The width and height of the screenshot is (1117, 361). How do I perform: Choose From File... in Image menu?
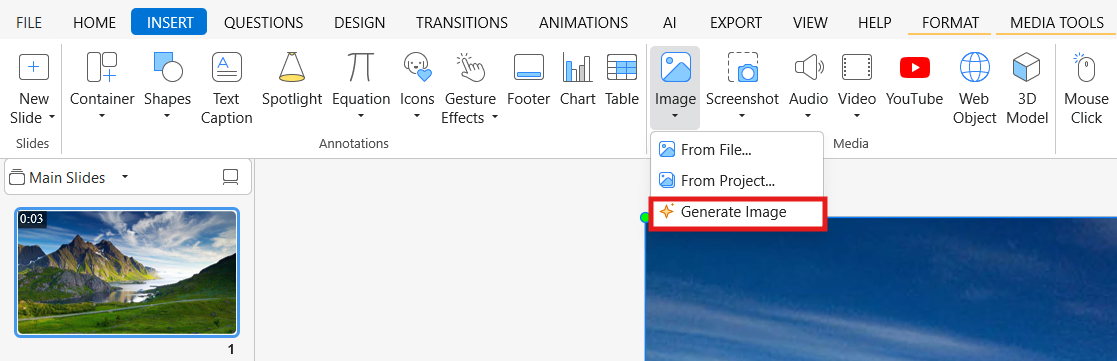tap(737, 150)
